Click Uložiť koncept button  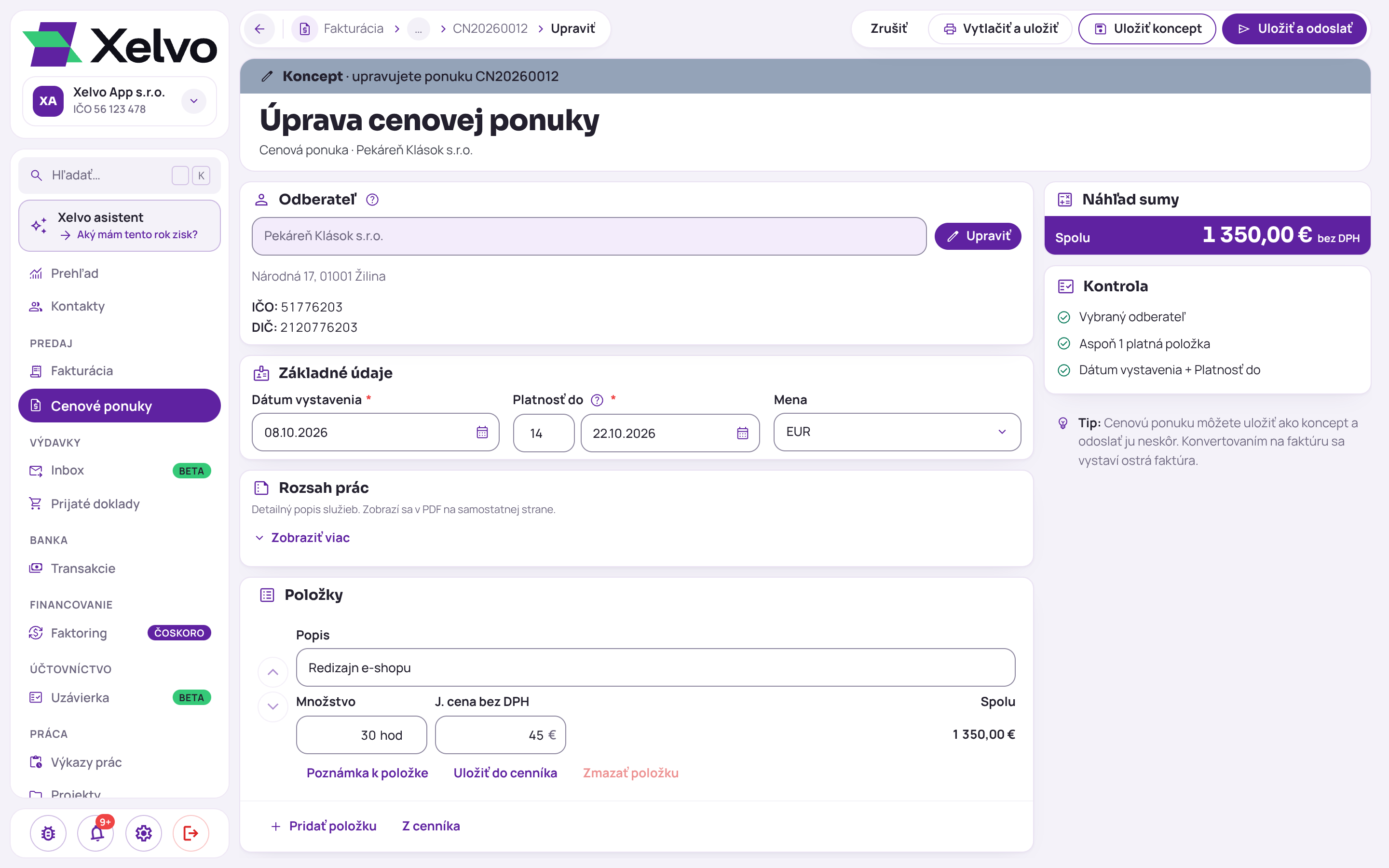1147,29
